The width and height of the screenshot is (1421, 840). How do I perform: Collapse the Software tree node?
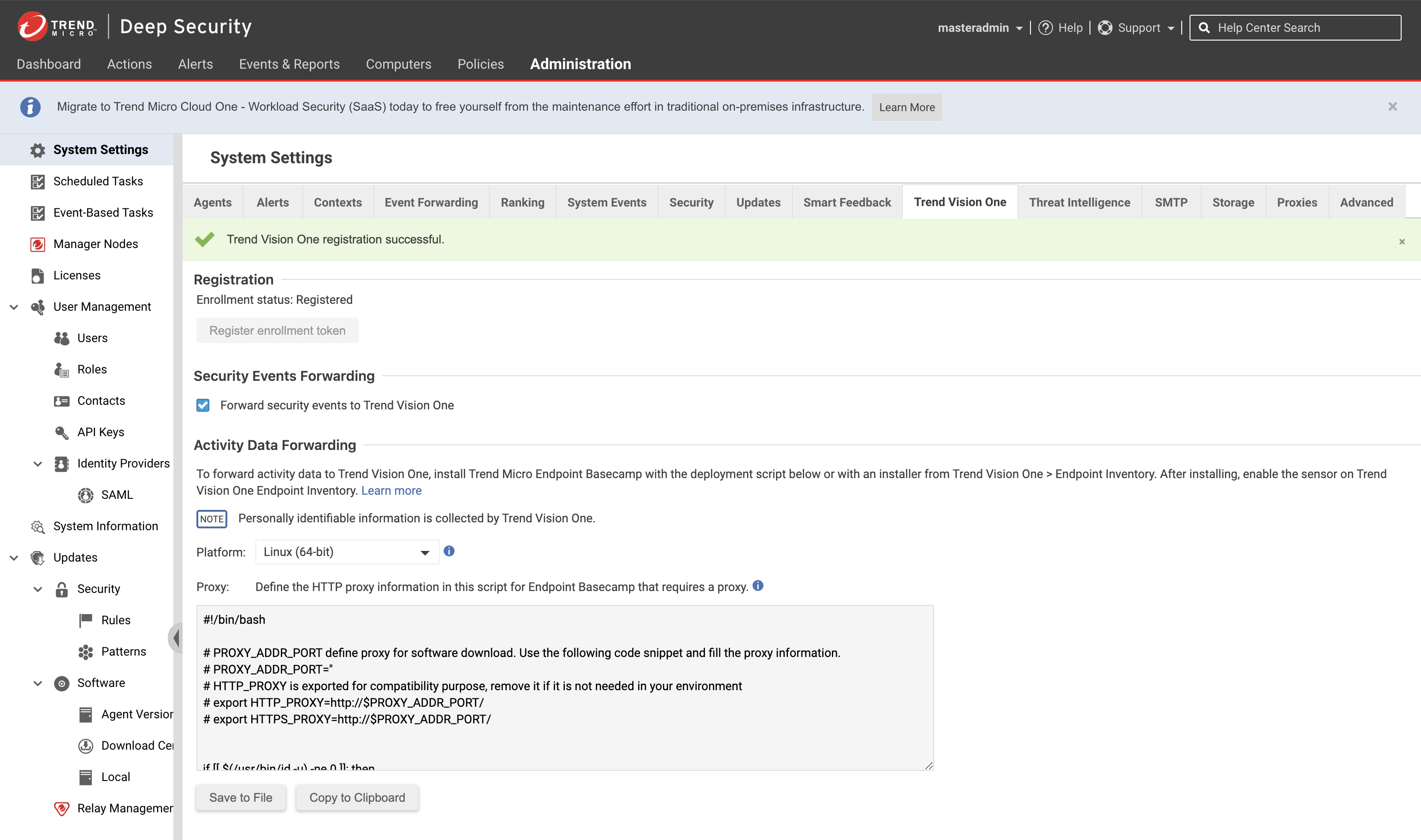click(38, 683)
